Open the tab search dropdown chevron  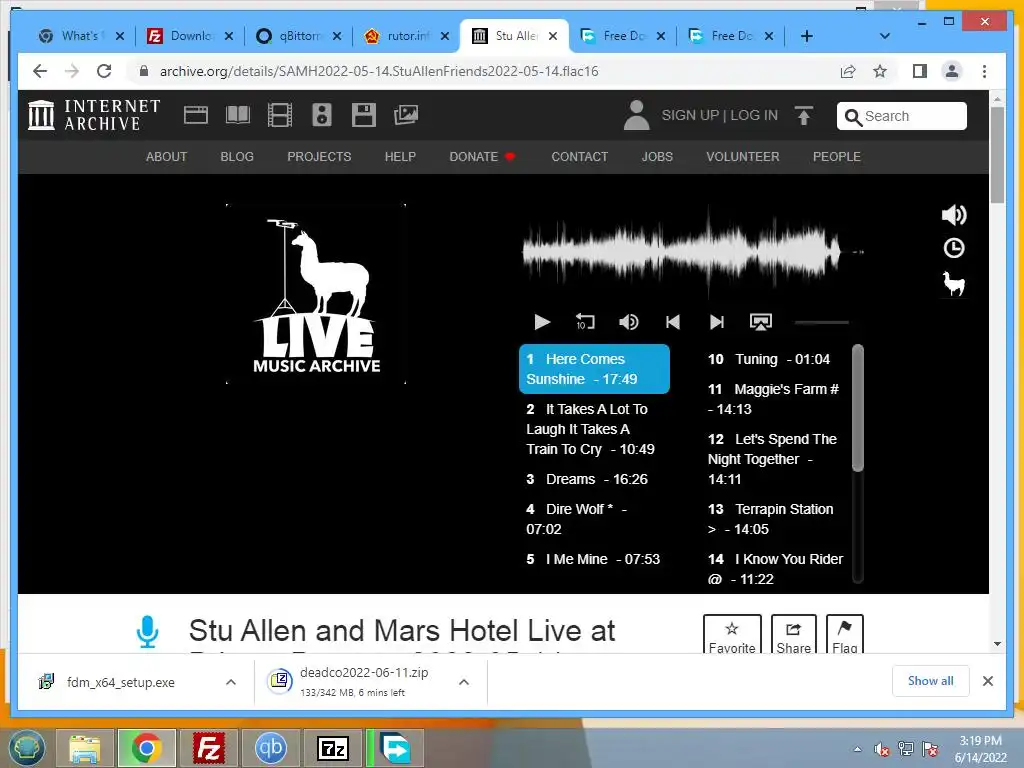884,36
